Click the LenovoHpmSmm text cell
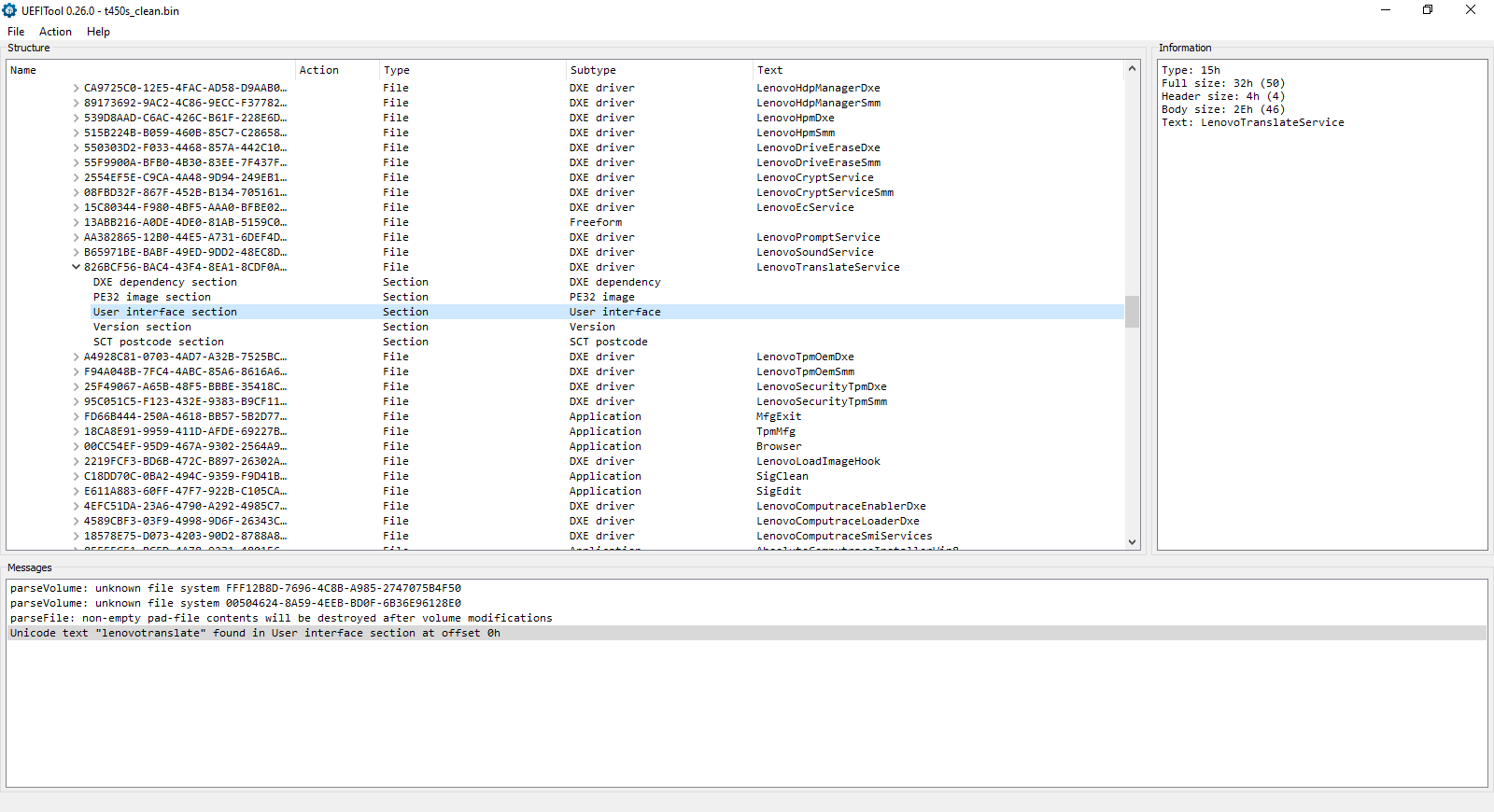This screenshot has height=812, width=1494. pos(796,133)
